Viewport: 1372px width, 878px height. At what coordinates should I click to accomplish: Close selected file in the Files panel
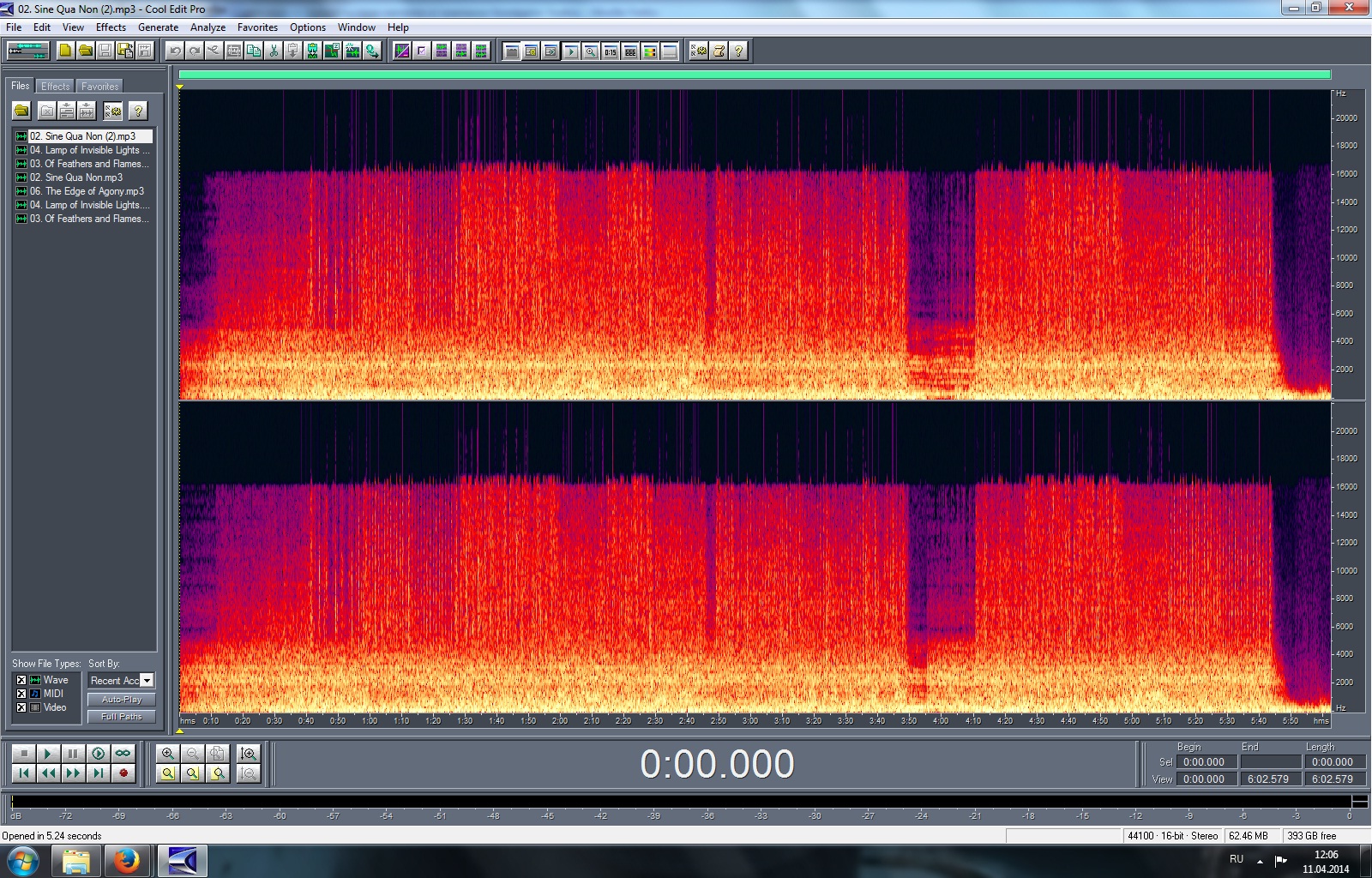pos(47,111)
